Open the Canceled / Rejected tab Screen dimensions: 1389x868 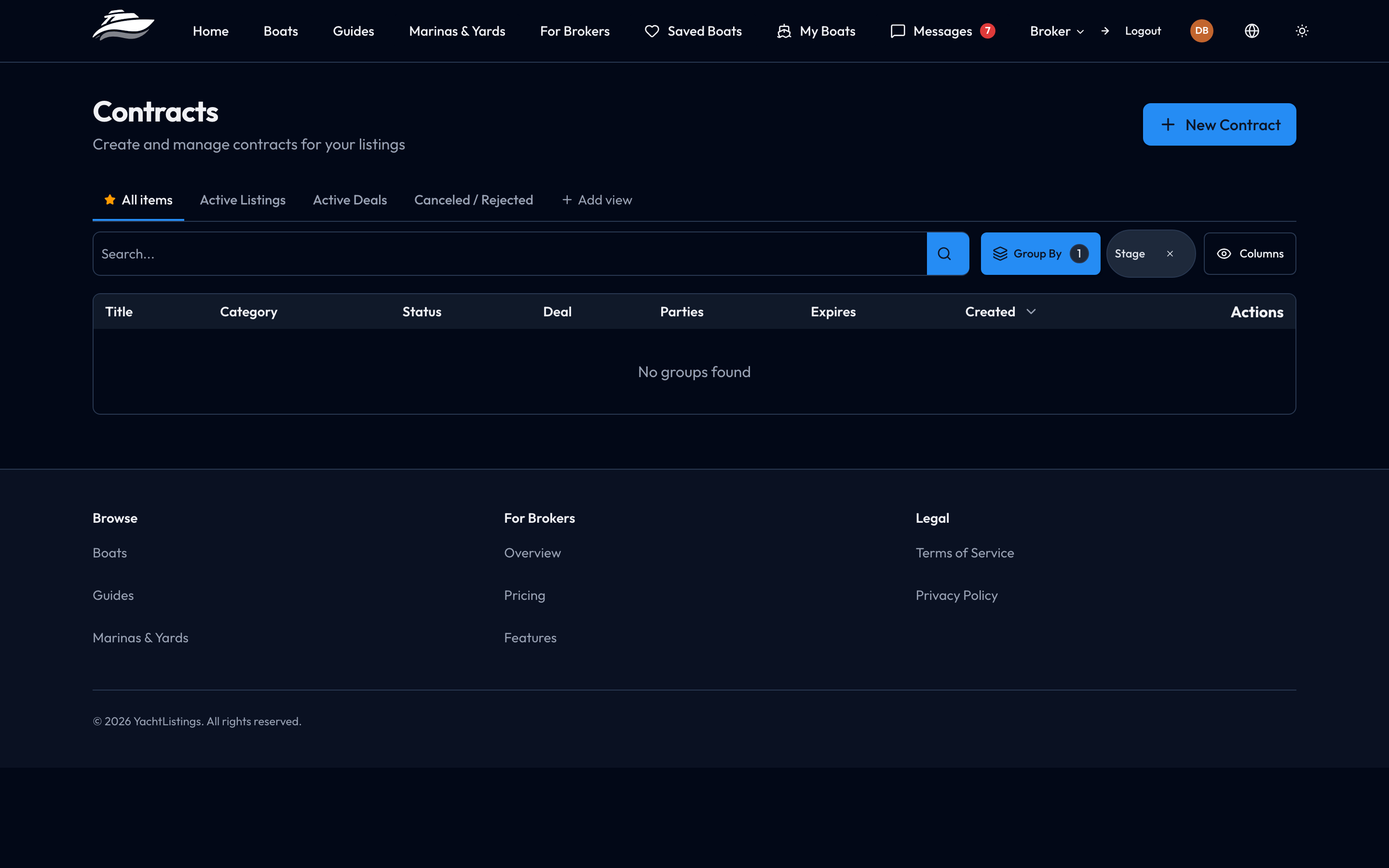click(x=474, y=200)
